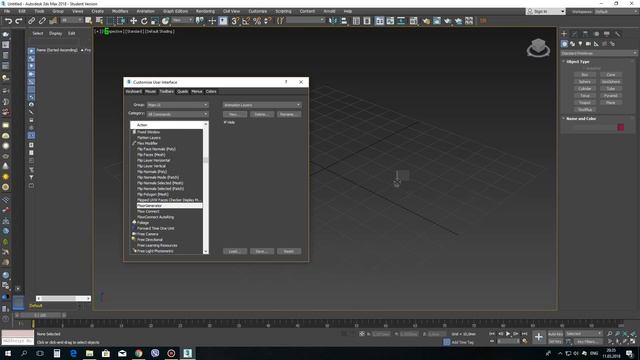Select the Cameras category icon
The height and width of the screenshot is (360, 640).
click(588, 44)
